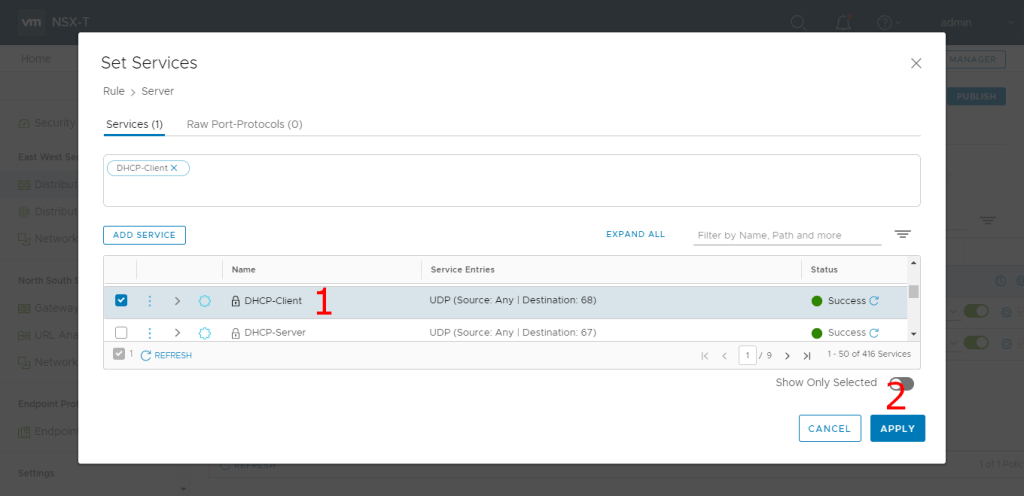Toggle Show Only Selected switch
The width and height of the screenshot is (1024, 496).
(x=901, y=383)
